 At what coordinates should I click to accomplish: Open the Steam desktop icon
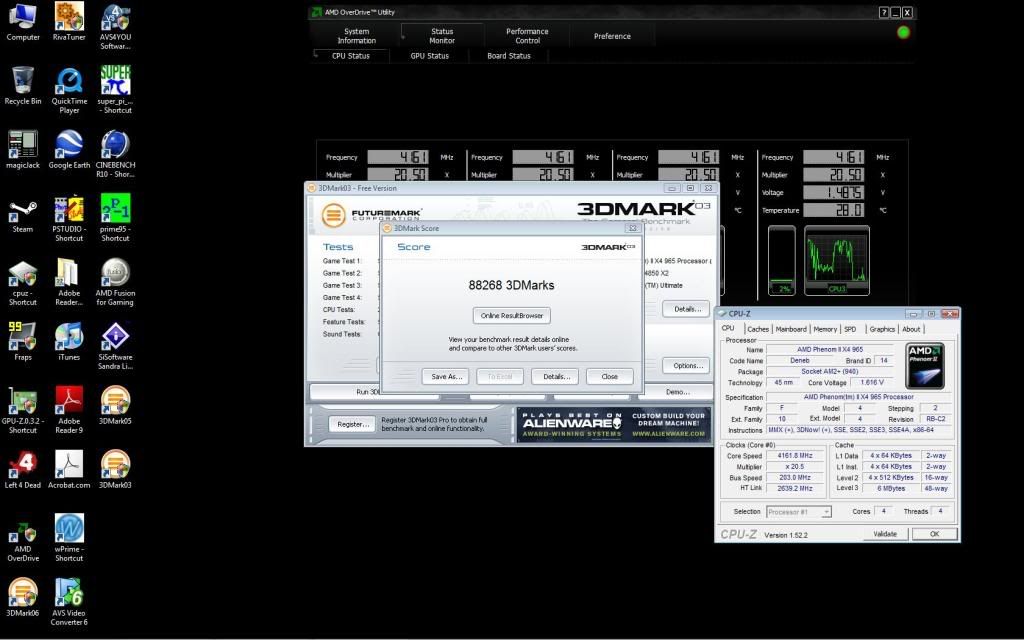pos(23,214)
